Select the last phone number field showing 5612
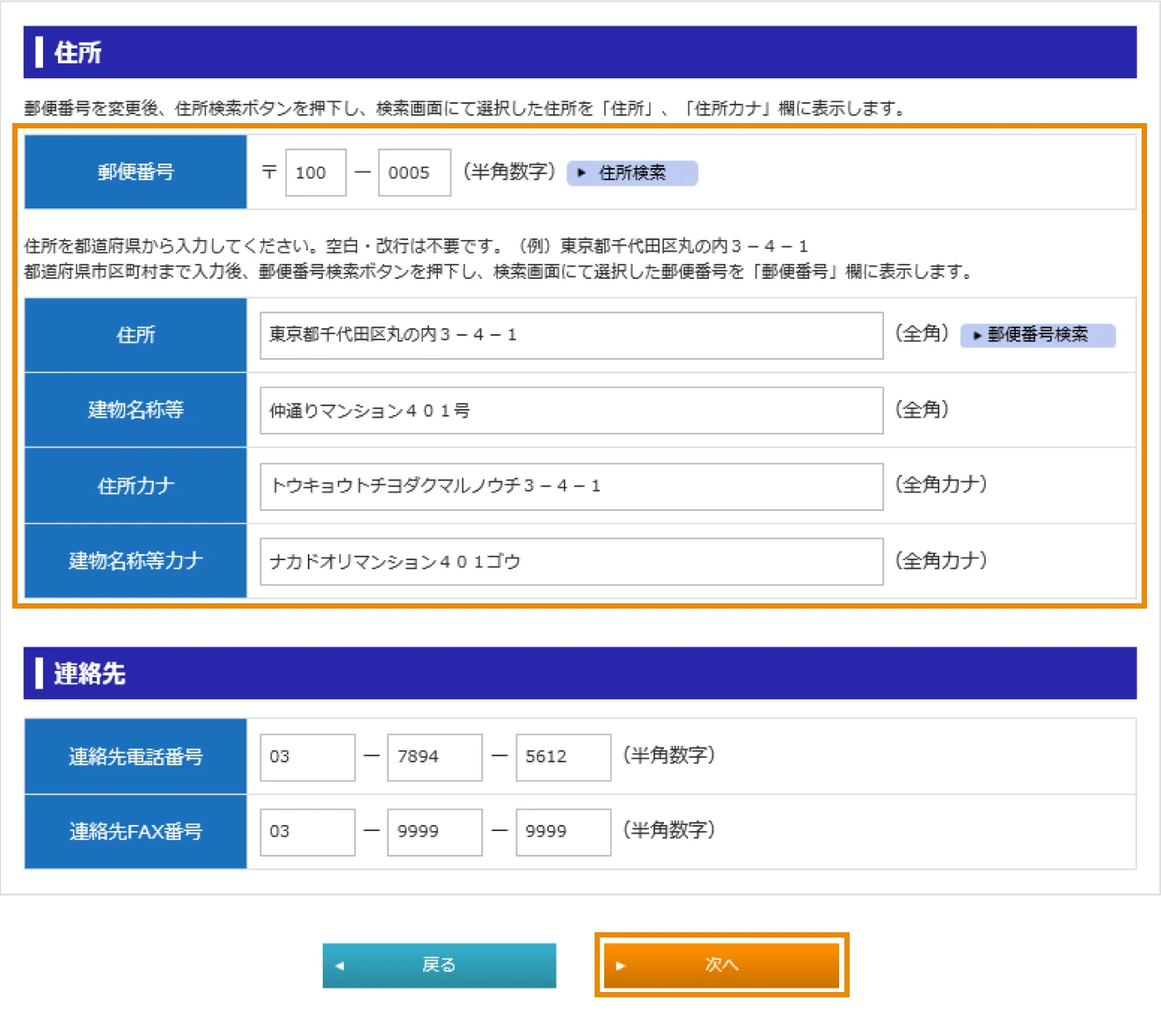The width and height of the screenshot is (1161, 1036). [563, 756]
